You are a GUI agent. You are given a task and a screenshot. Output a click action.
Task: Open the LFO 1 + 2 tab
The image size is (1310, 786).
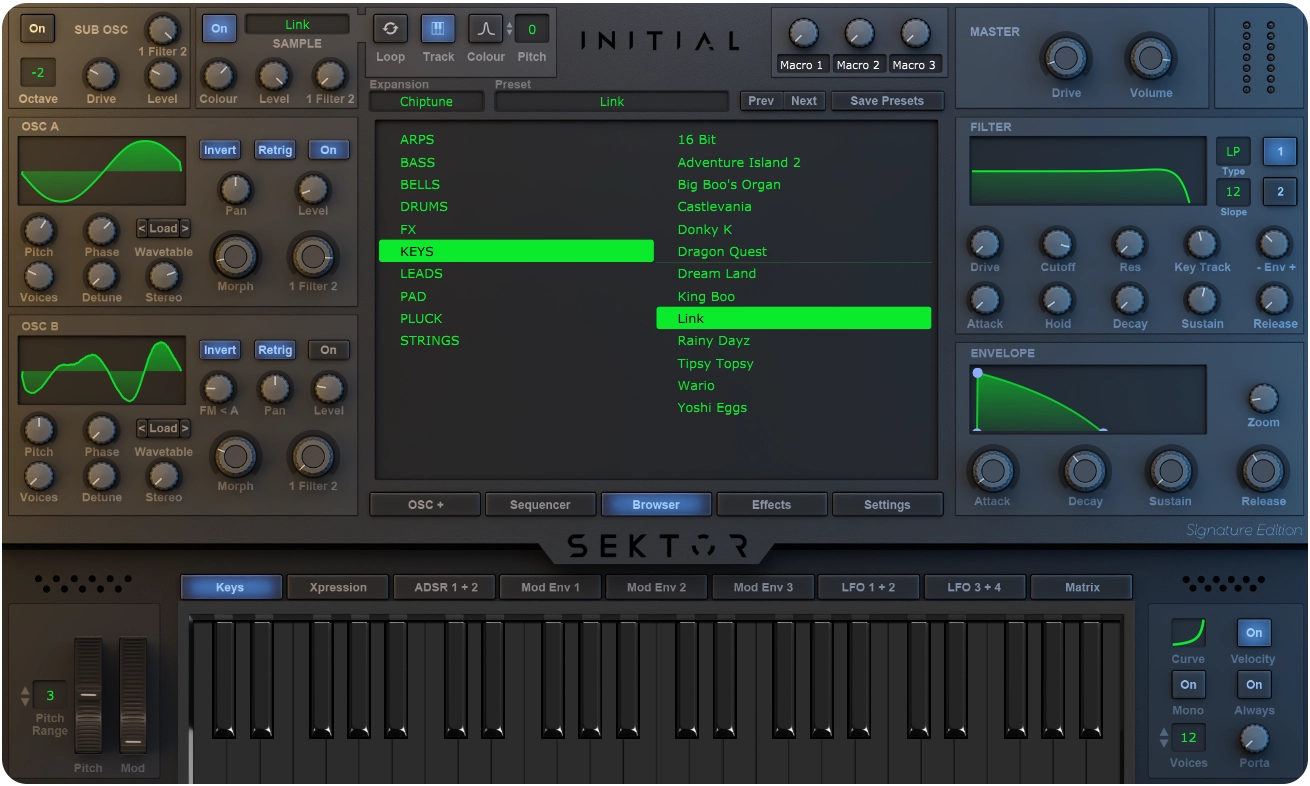(868, 587)
